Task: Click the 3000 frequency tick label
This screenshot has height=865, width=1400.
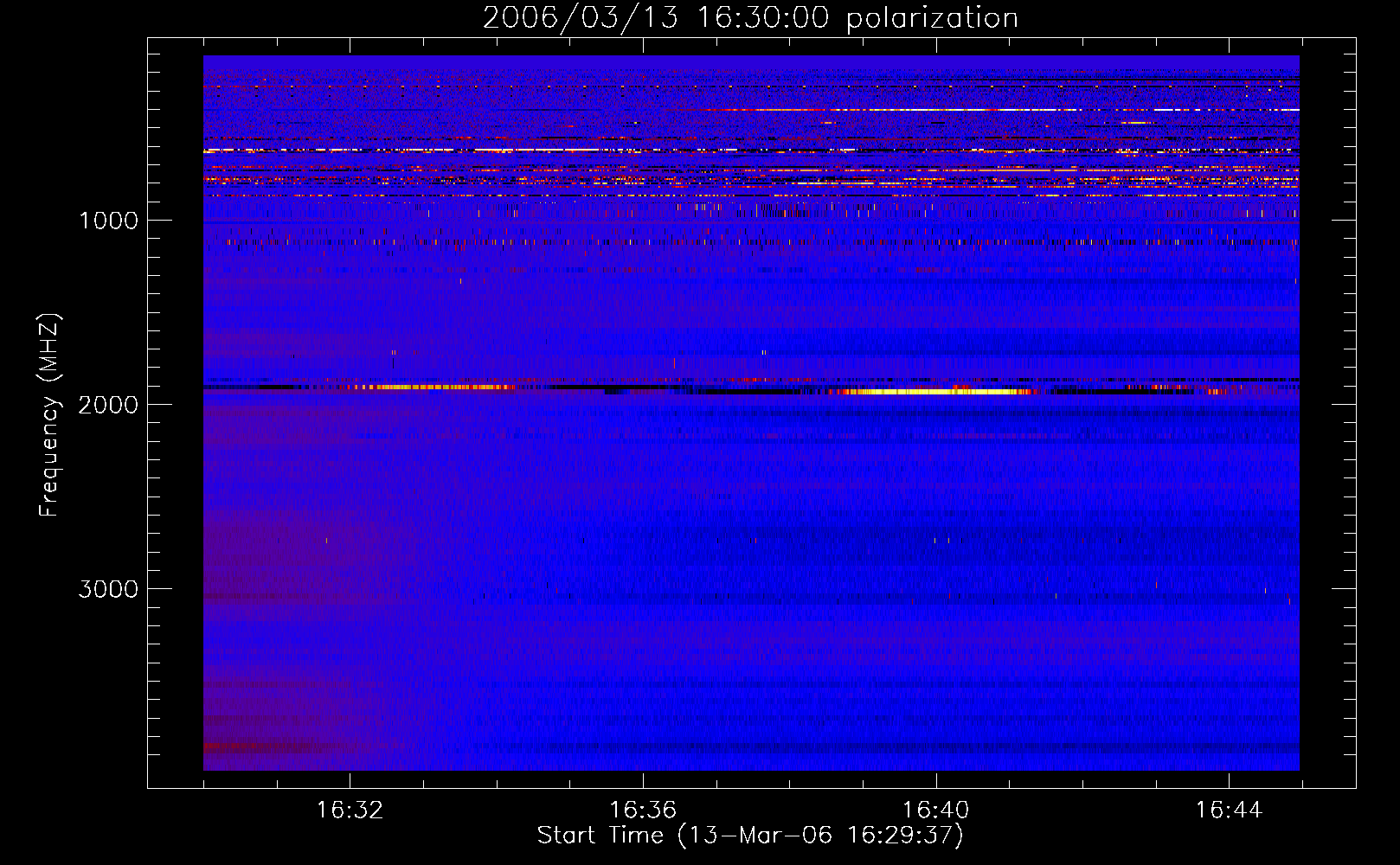Action: point(108,589)
